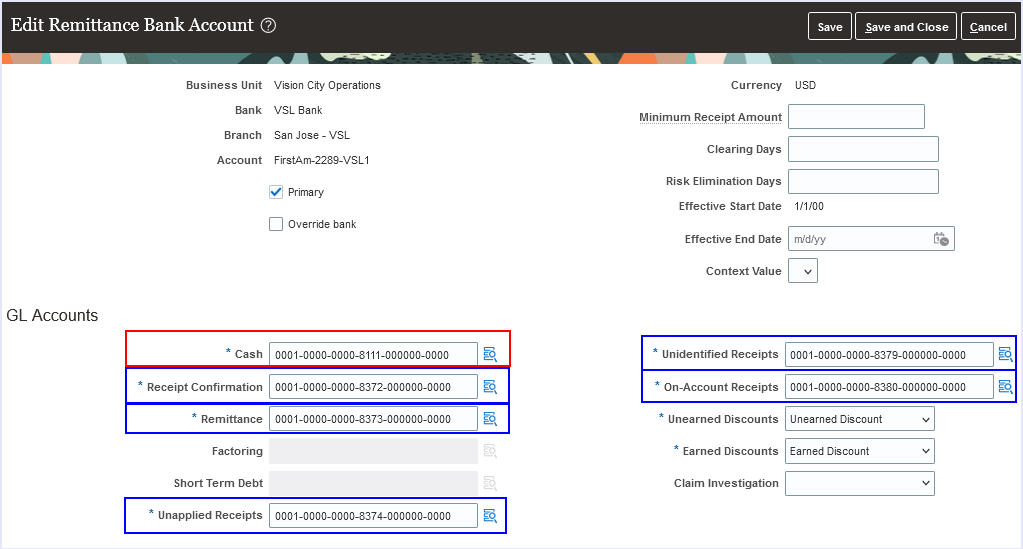Screen dimensions: 1023x549
Task: Open Earned Discounts dropdown
Action: coord(860,451)
